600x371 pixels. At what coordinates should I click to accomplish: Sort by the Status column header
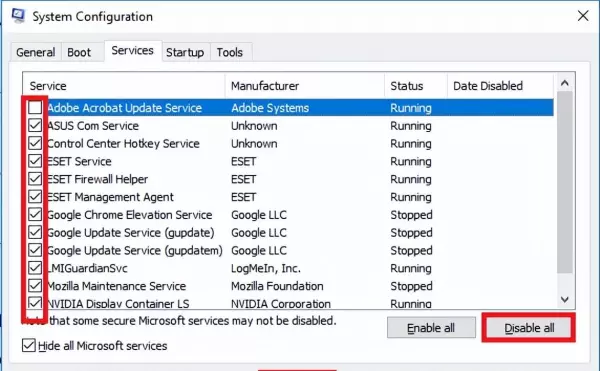[416, 86]
